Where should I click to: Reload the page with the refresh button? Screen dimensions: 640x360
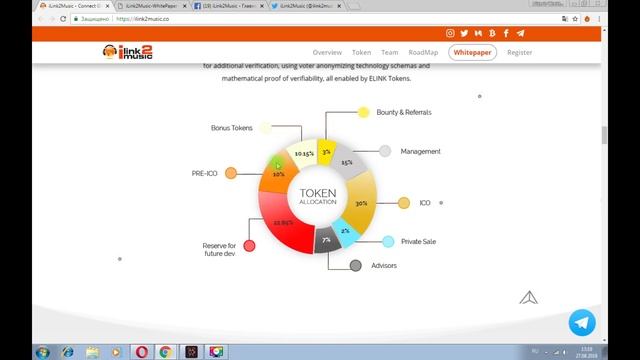coord(63,19)
